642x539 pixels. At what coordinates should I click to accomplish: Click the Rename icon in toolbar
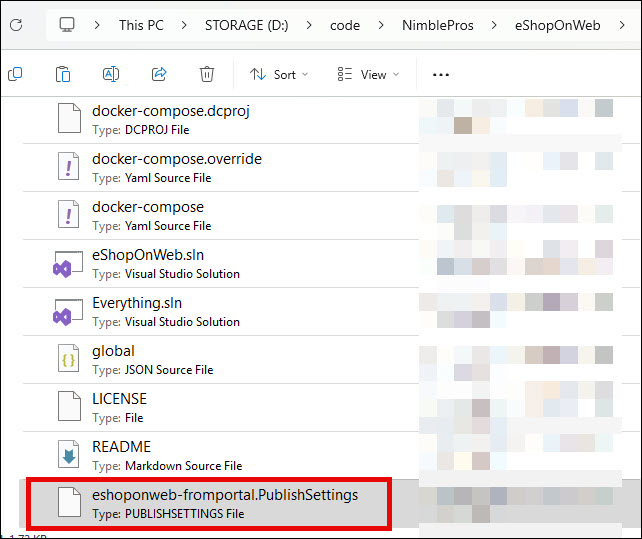111,74
